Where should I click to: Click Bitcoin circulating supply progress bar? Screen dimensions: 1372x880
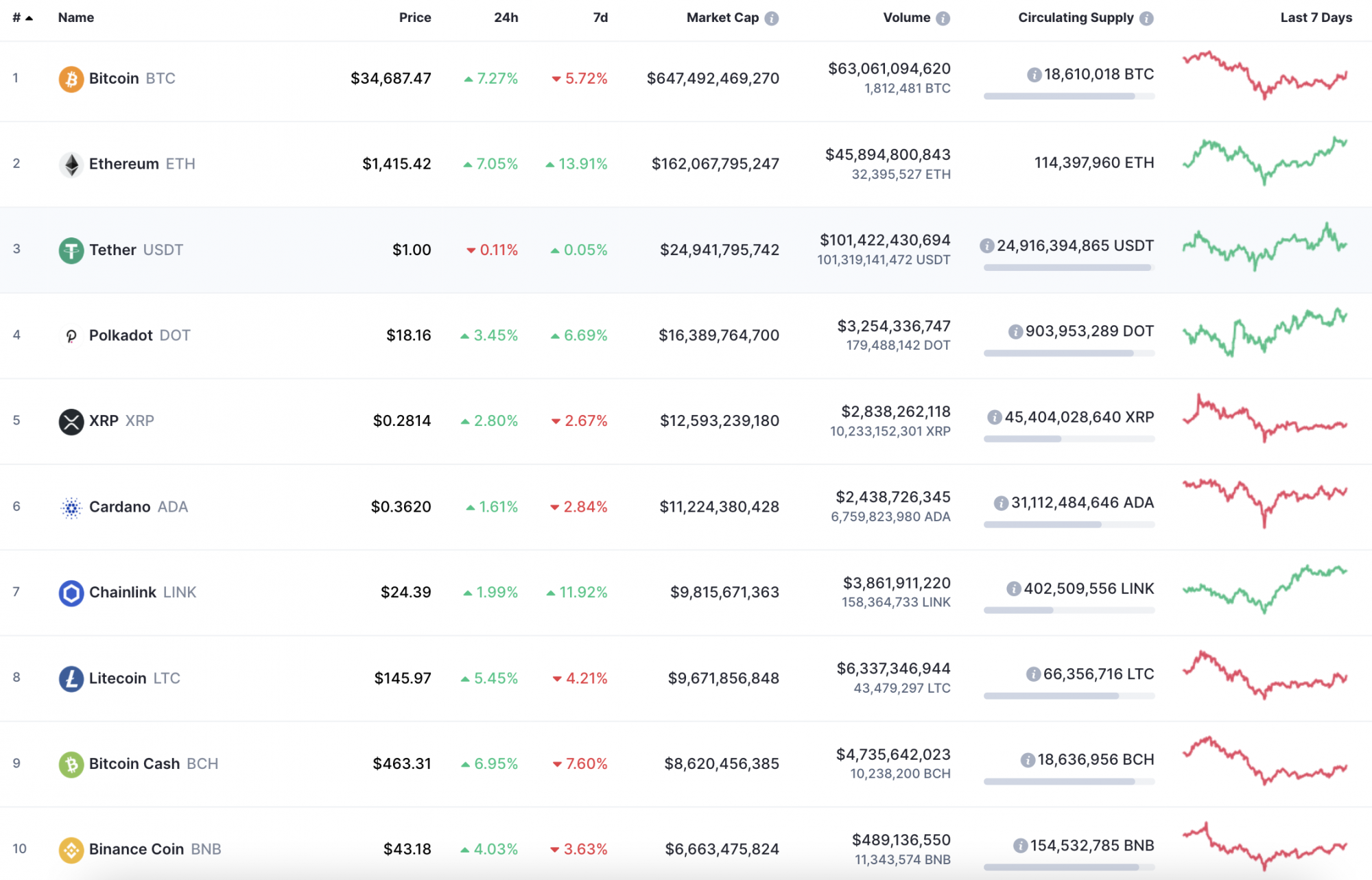pyautogui.click(x=1069, y=97)
